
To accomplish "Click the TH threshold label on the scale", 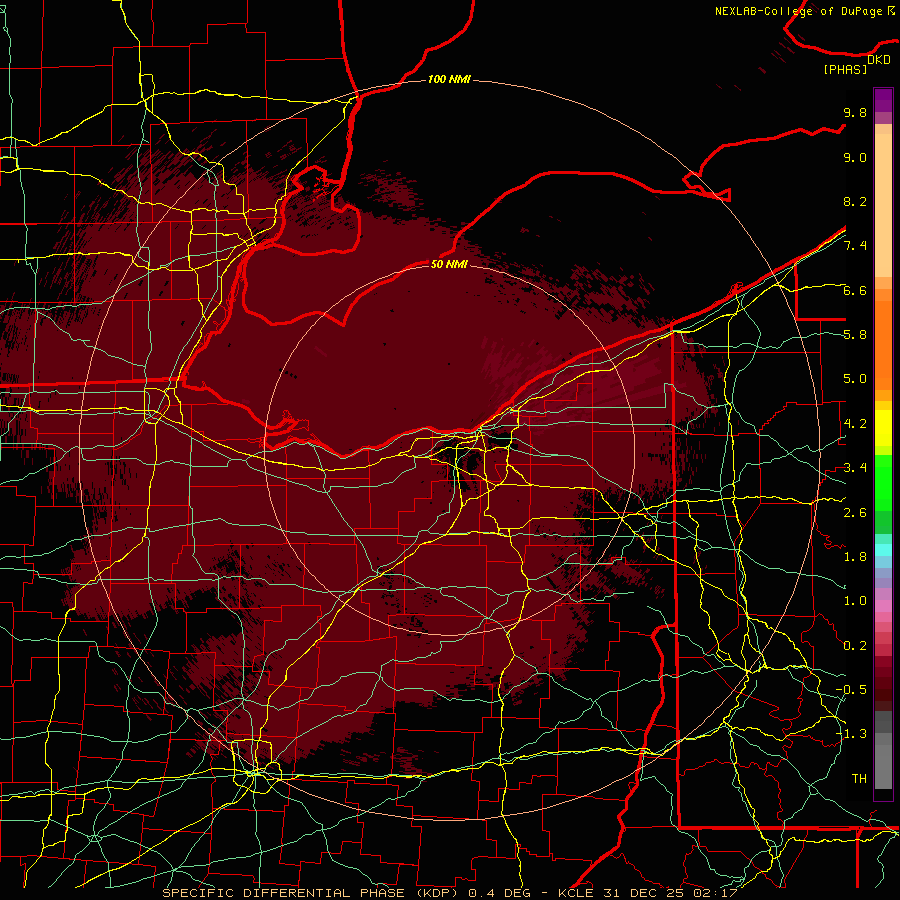I will 859,779.
